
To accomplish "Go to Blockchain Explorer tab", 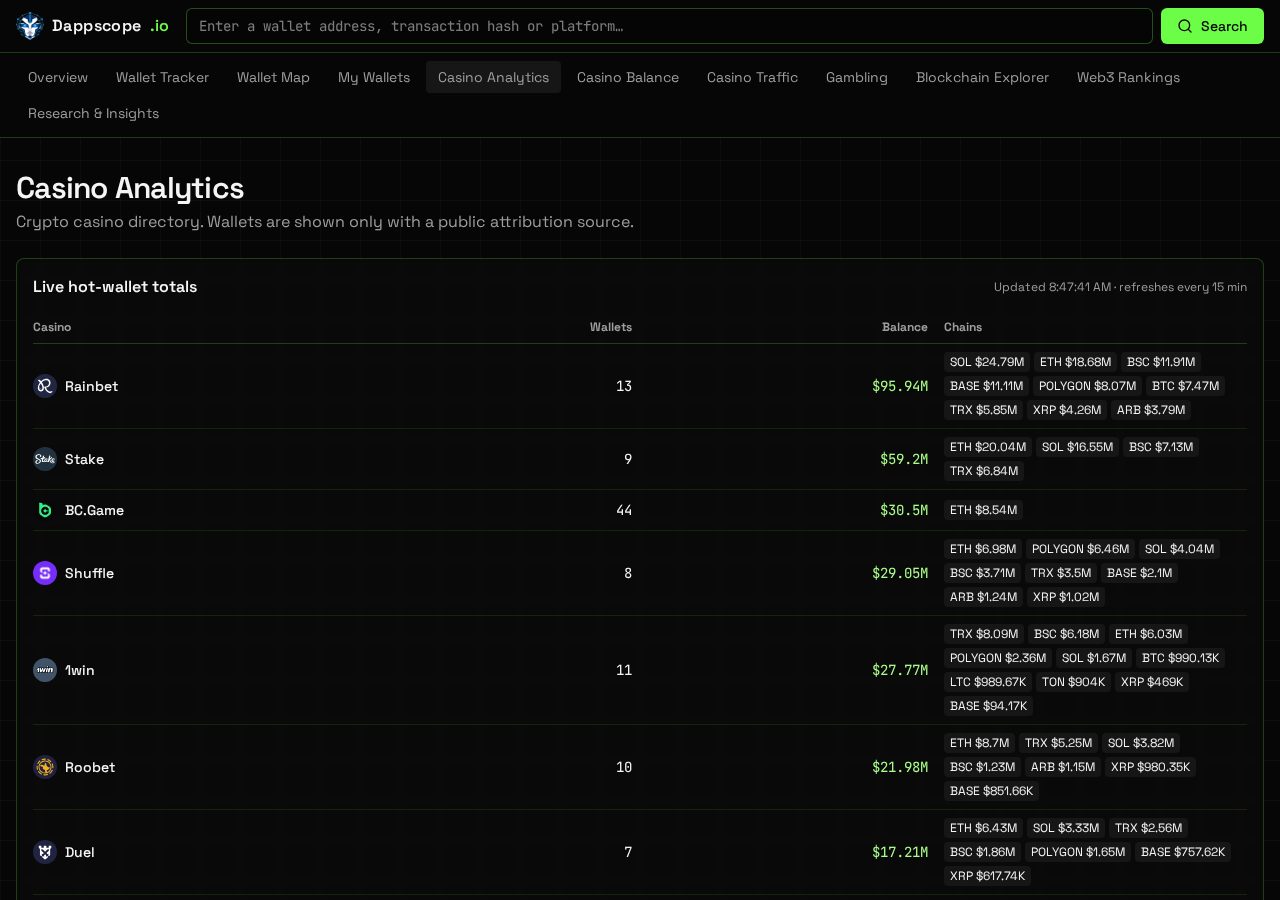I will point(982,77).
